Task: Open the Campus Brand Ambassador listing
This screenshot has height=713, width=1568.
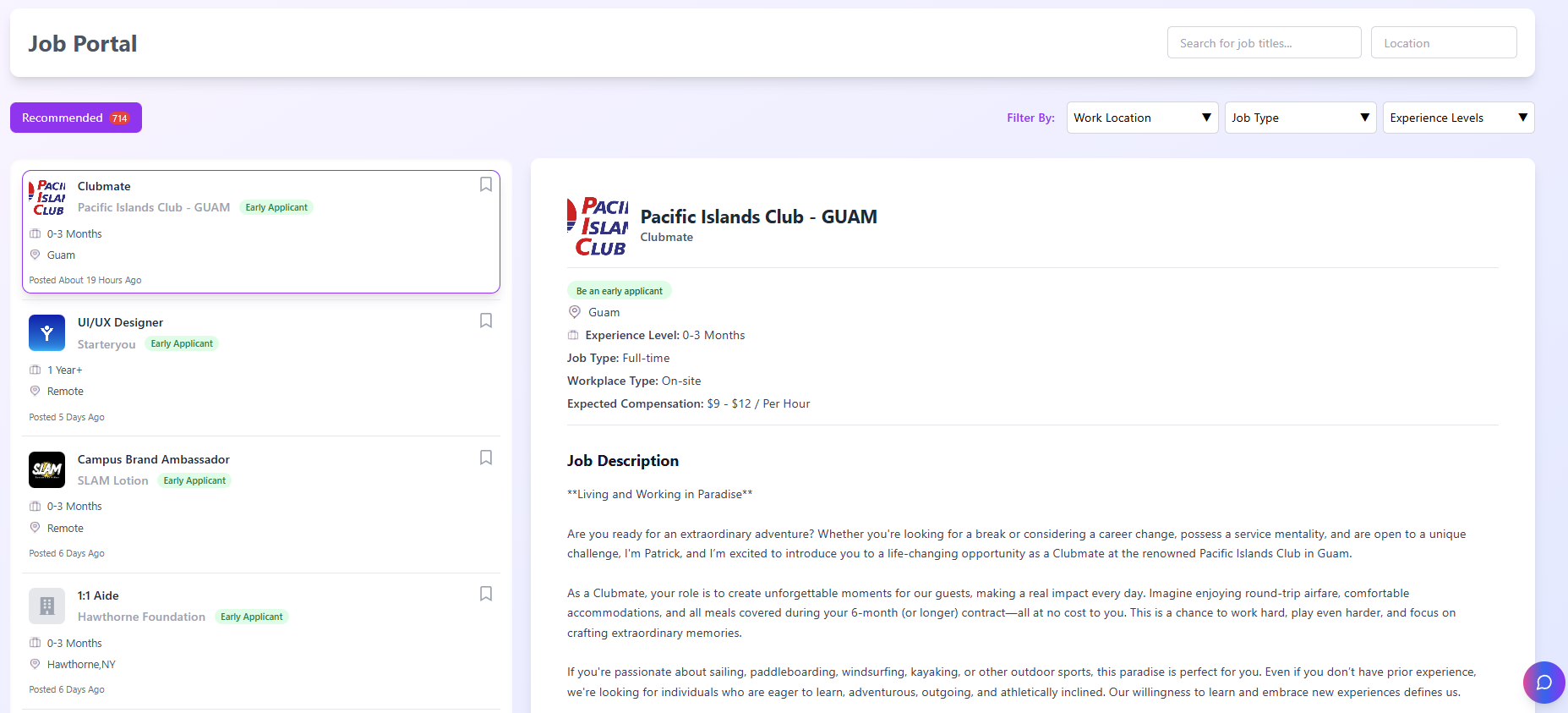Action: (x=153, y=459)
